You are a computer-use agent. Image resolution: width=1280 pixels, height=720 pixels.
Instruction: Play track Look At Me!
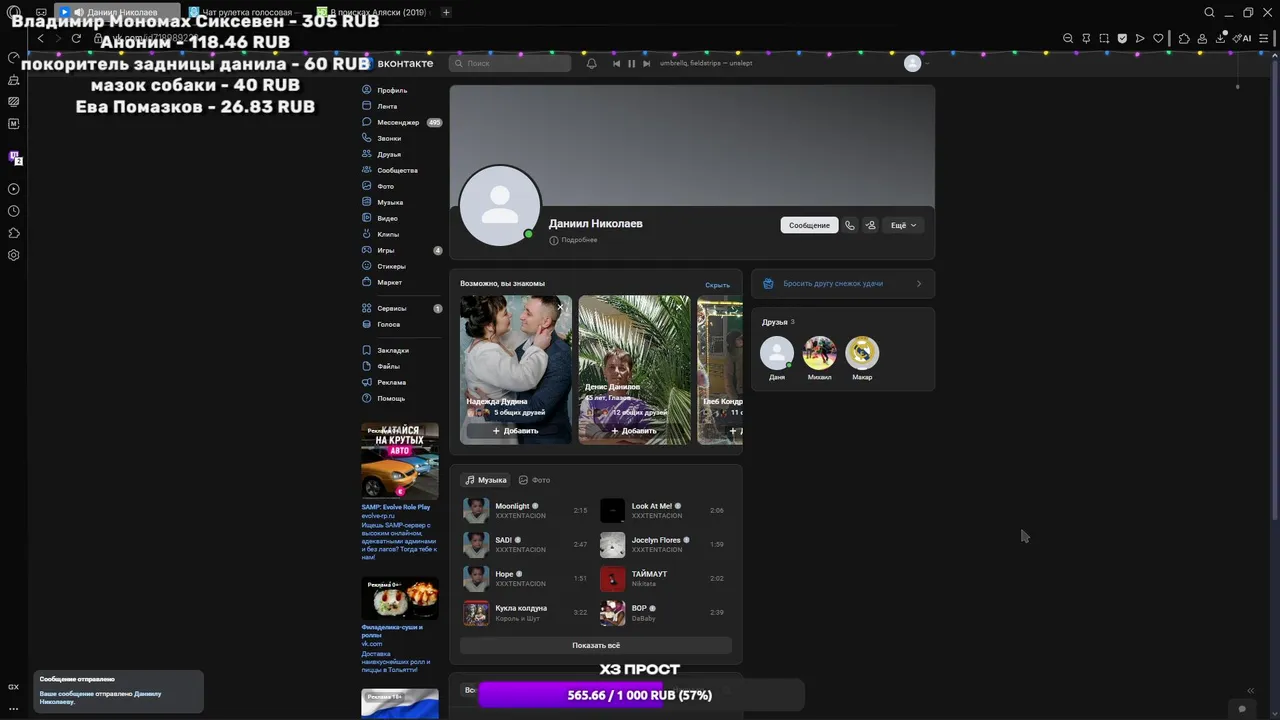click(x=612, y=510)
